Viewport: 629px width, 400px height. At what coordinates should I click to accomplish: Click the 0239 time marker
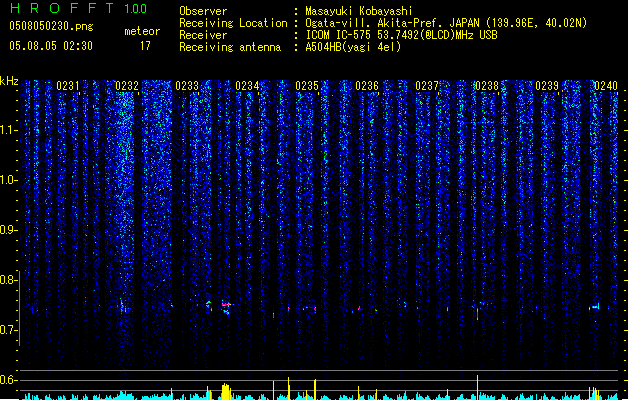click(547, 86)
